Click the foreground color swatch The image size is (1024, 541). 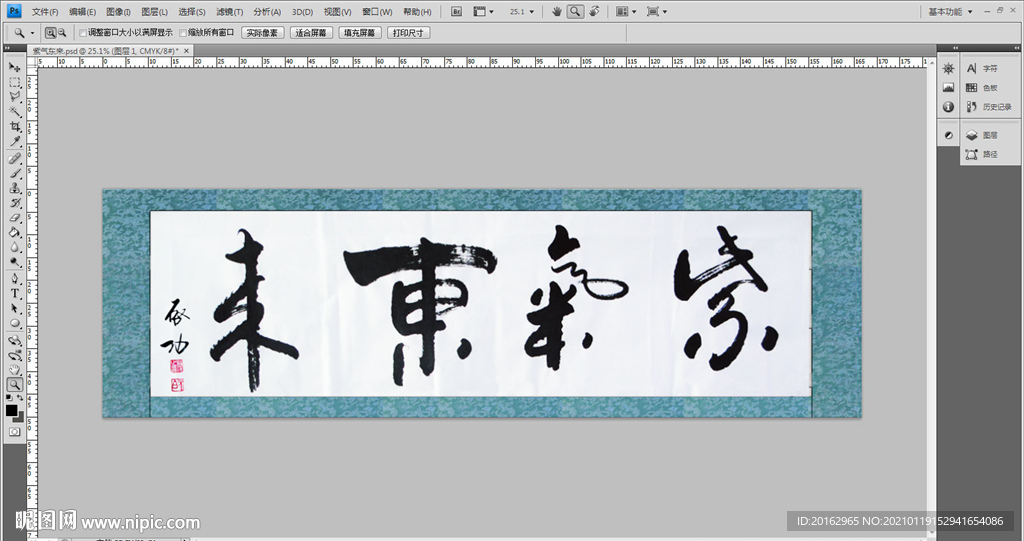11,410
